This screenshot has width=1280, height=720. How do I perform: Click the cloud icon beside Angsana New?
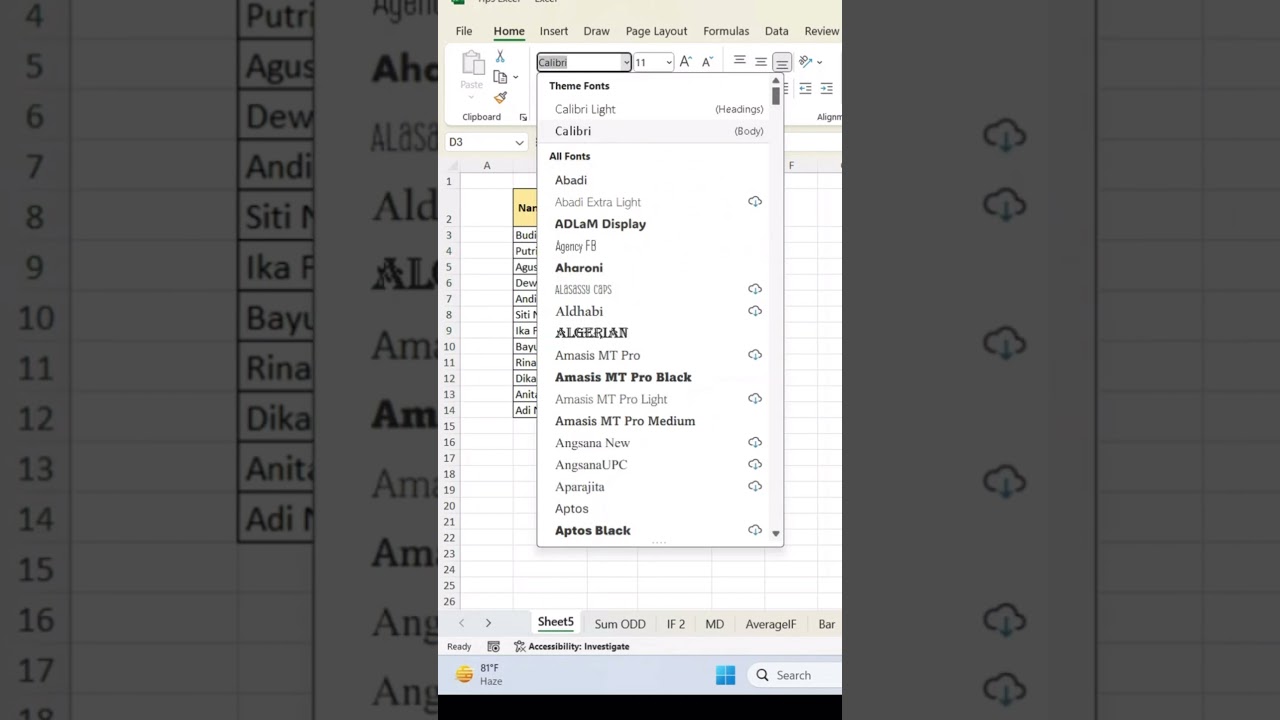755,442
